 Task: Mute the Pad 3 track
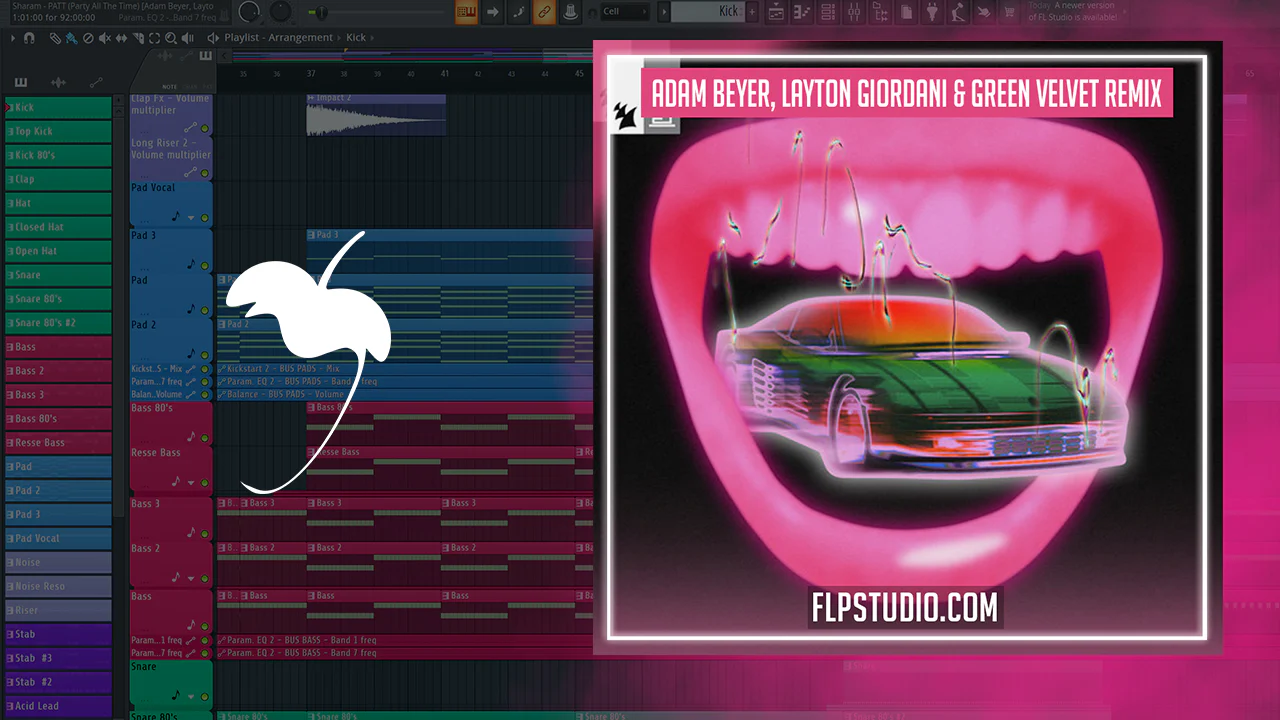(205, 265)
